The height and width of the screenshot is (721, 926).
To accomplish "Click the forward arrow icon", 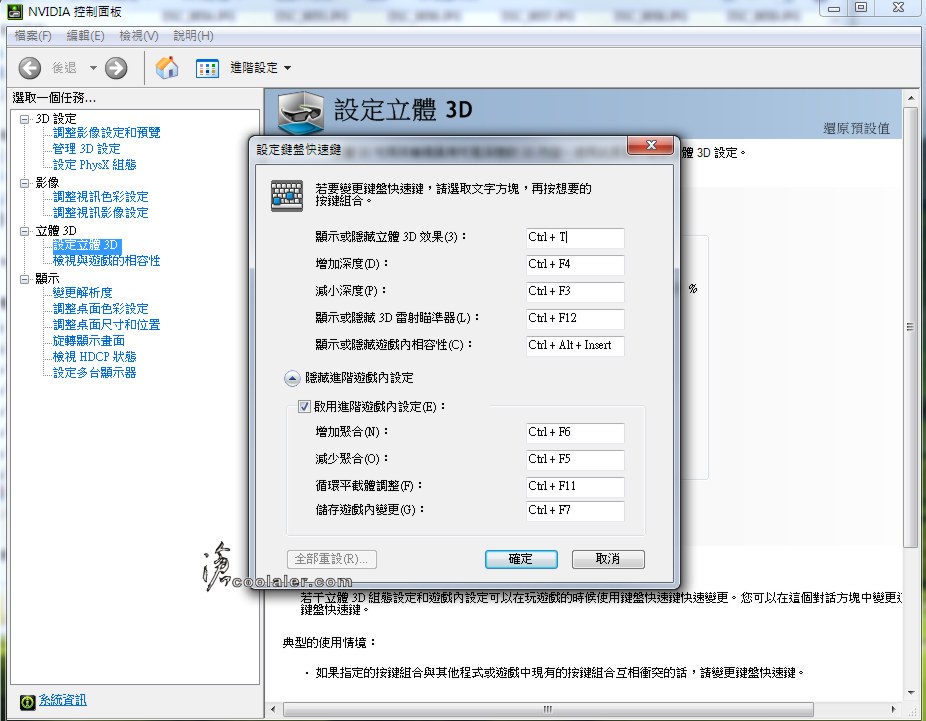I will [x=116, y=68].
